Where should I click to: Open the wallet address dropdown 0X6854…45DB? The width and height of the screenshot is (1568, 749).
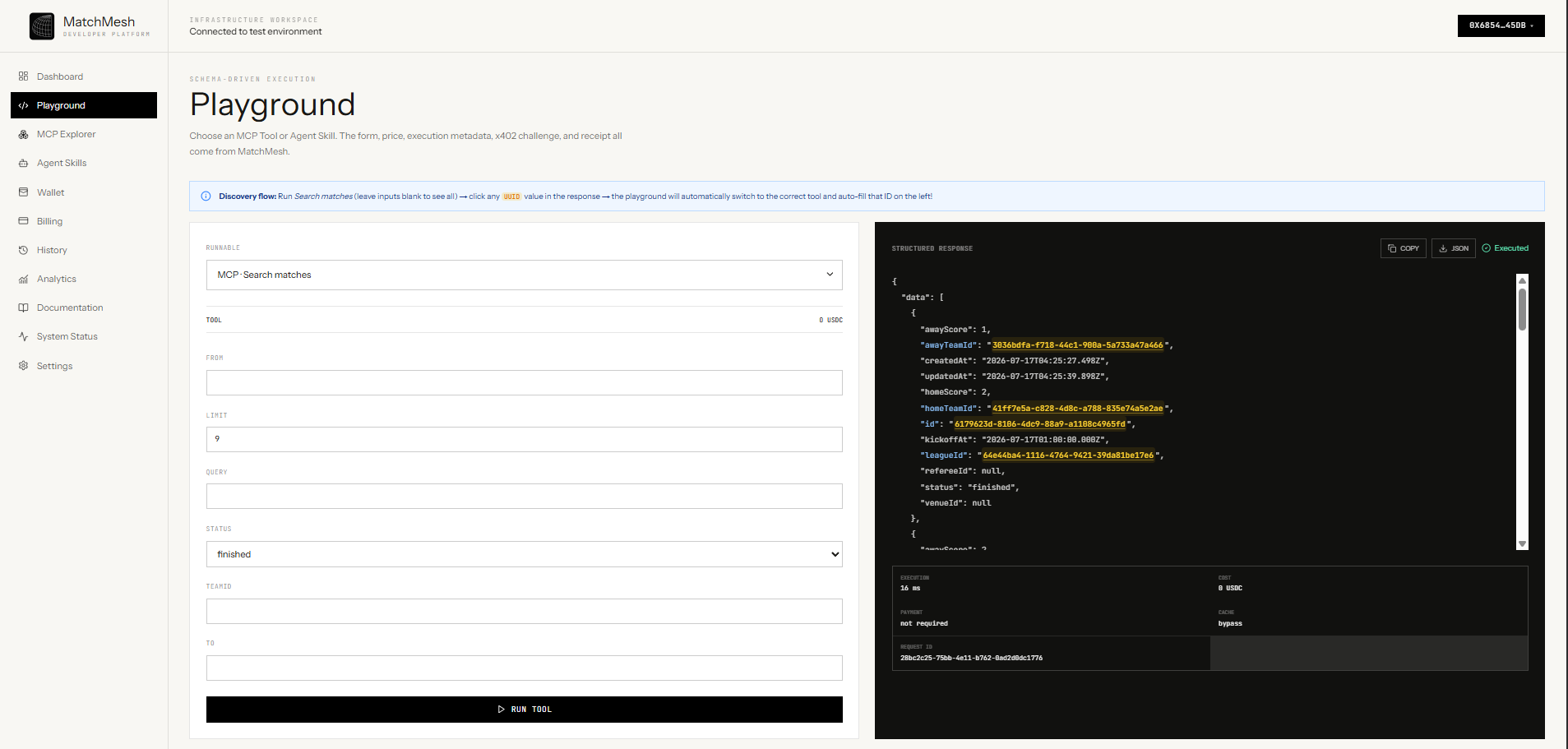point(1501,25)
